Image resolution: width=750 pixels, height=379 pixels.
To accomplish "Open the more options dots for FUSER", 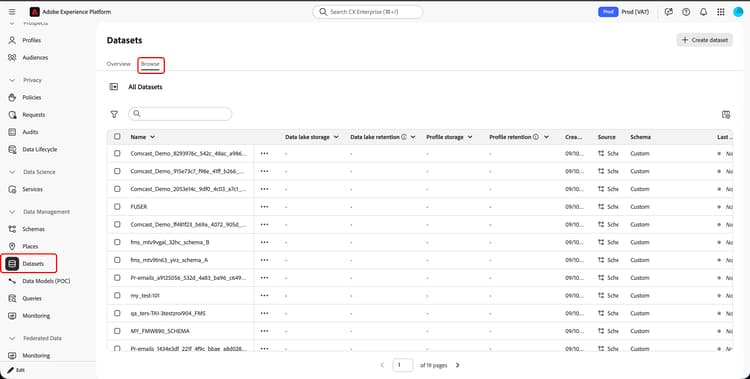I will click(264, 207).
